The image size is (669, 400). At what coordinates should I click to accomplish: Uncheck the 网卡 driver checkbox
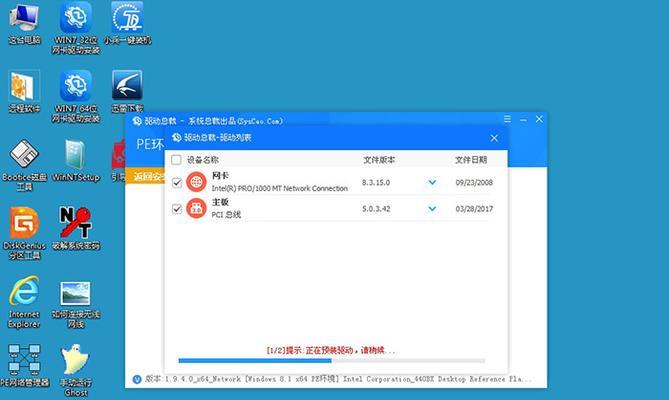tap(177, 183)
